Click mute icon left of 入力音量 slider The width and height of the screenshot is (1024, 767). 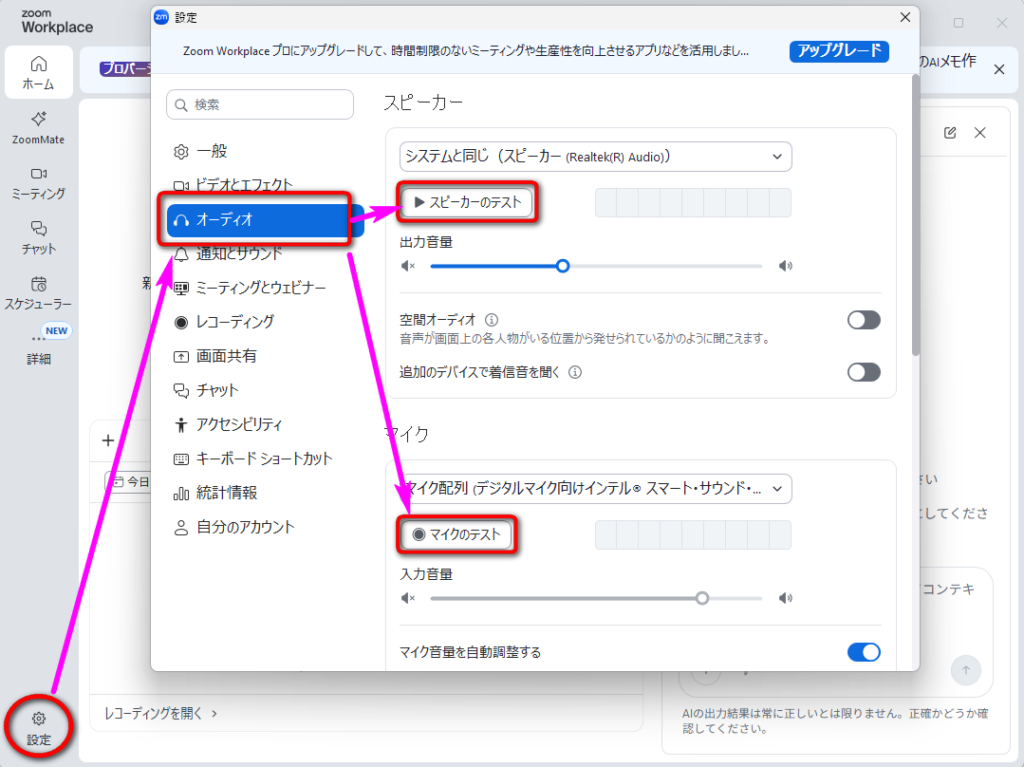click(408, 598)
